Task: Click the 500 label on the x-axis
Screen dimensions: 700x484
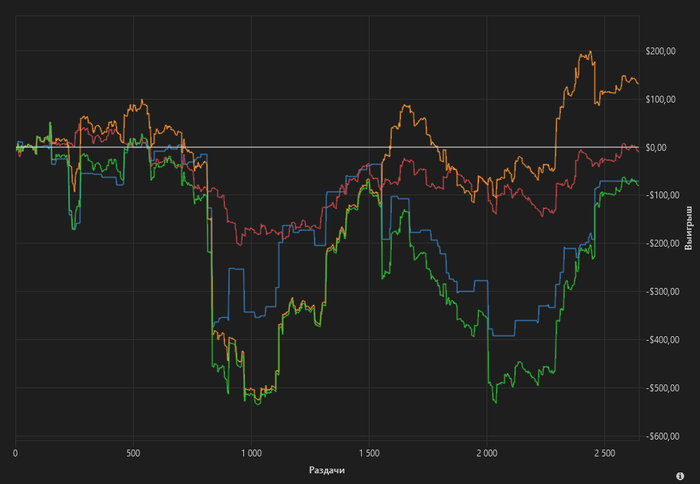Action: pyautogui.click(x=133, y=454)
